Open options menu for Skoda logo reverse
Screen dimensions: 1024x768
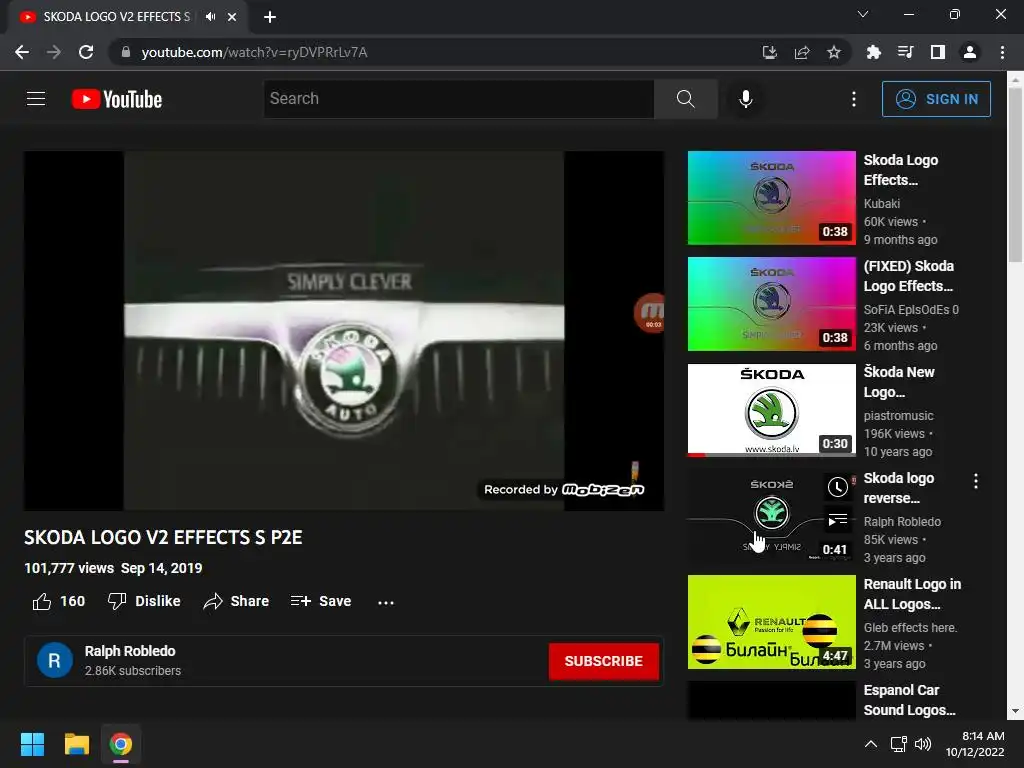976,481
